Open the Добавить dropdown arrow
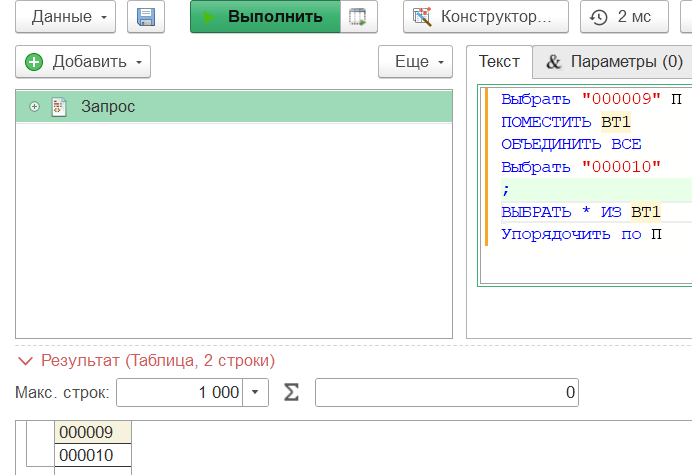 click(139, 62)
